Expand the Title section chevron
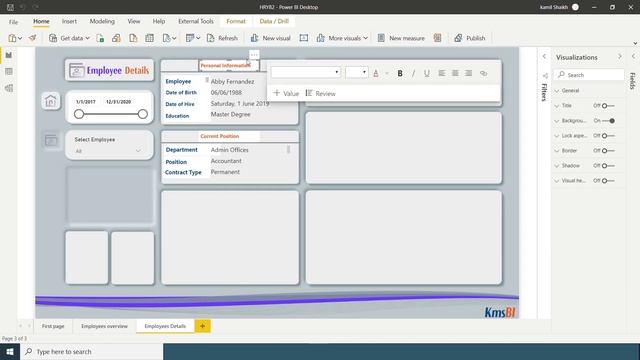Screen dimensions: 640x360 tap(557, 106)
